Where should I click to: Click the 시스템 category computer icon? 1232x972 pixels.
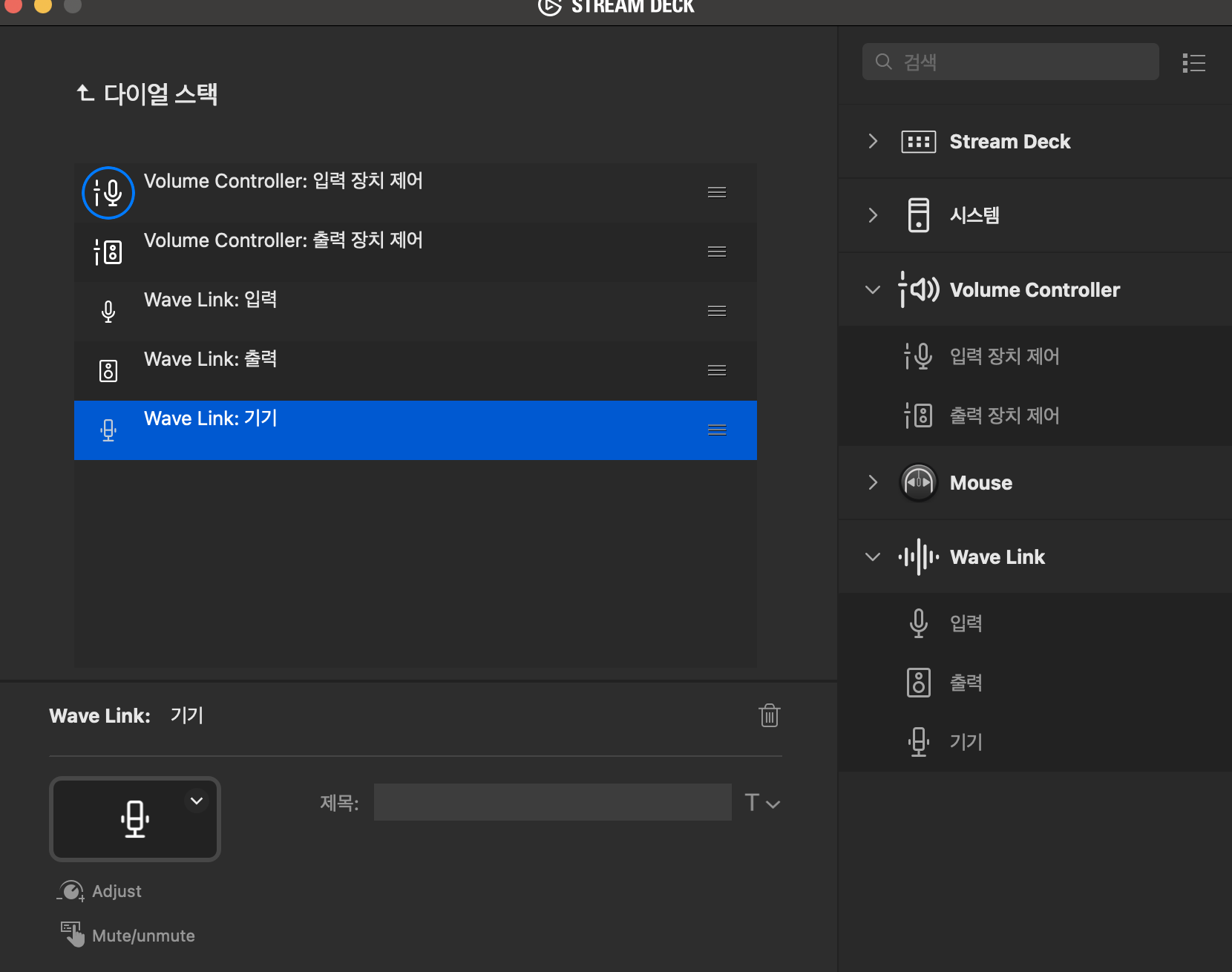point(919,215)
